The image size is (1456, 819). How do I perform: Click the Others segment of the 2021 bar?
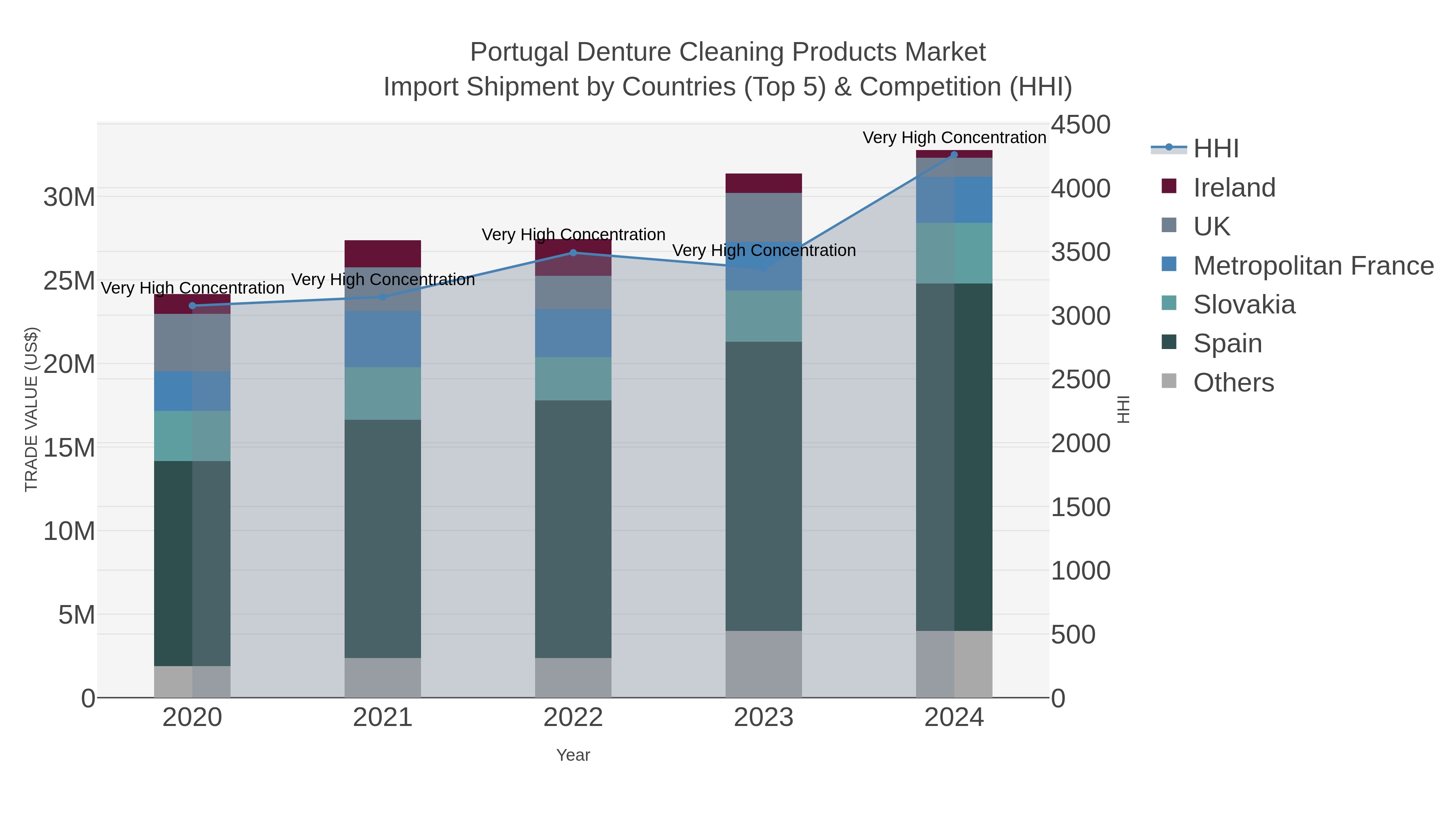click(x=383, y=678)
